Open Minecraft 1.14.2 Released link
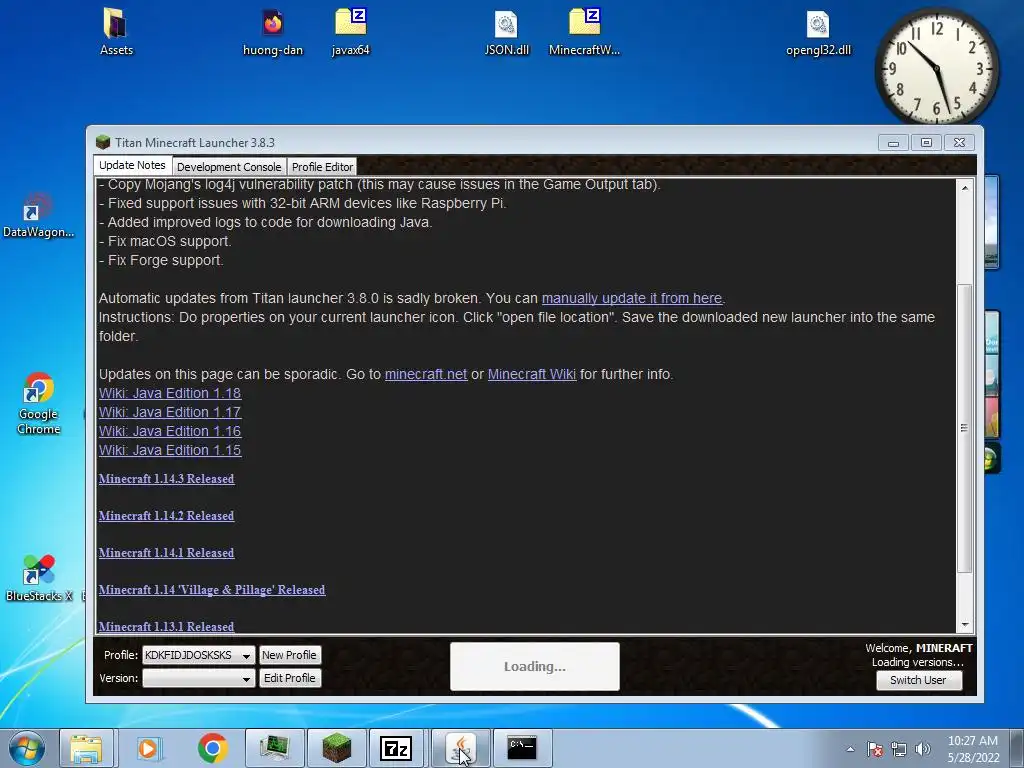Screen dimensions: 1024x768 pos(167,516)
